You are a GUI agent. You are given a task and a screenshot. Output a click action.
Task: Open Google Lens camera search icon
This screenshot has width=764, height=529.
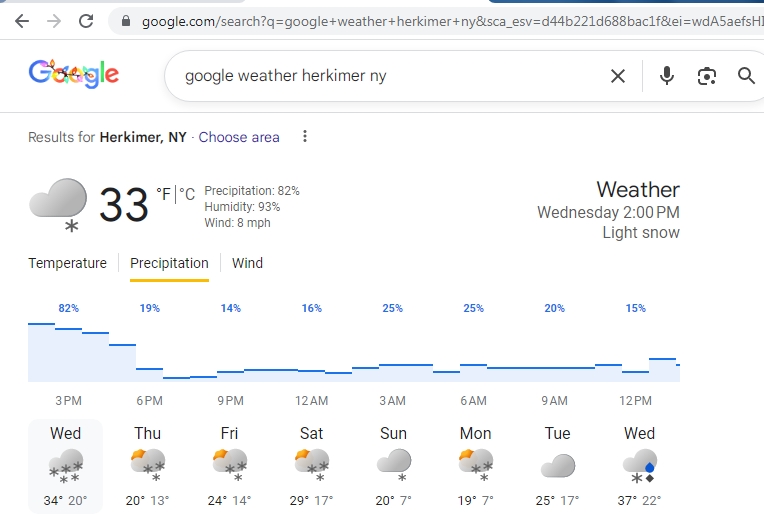coord(707,76)
